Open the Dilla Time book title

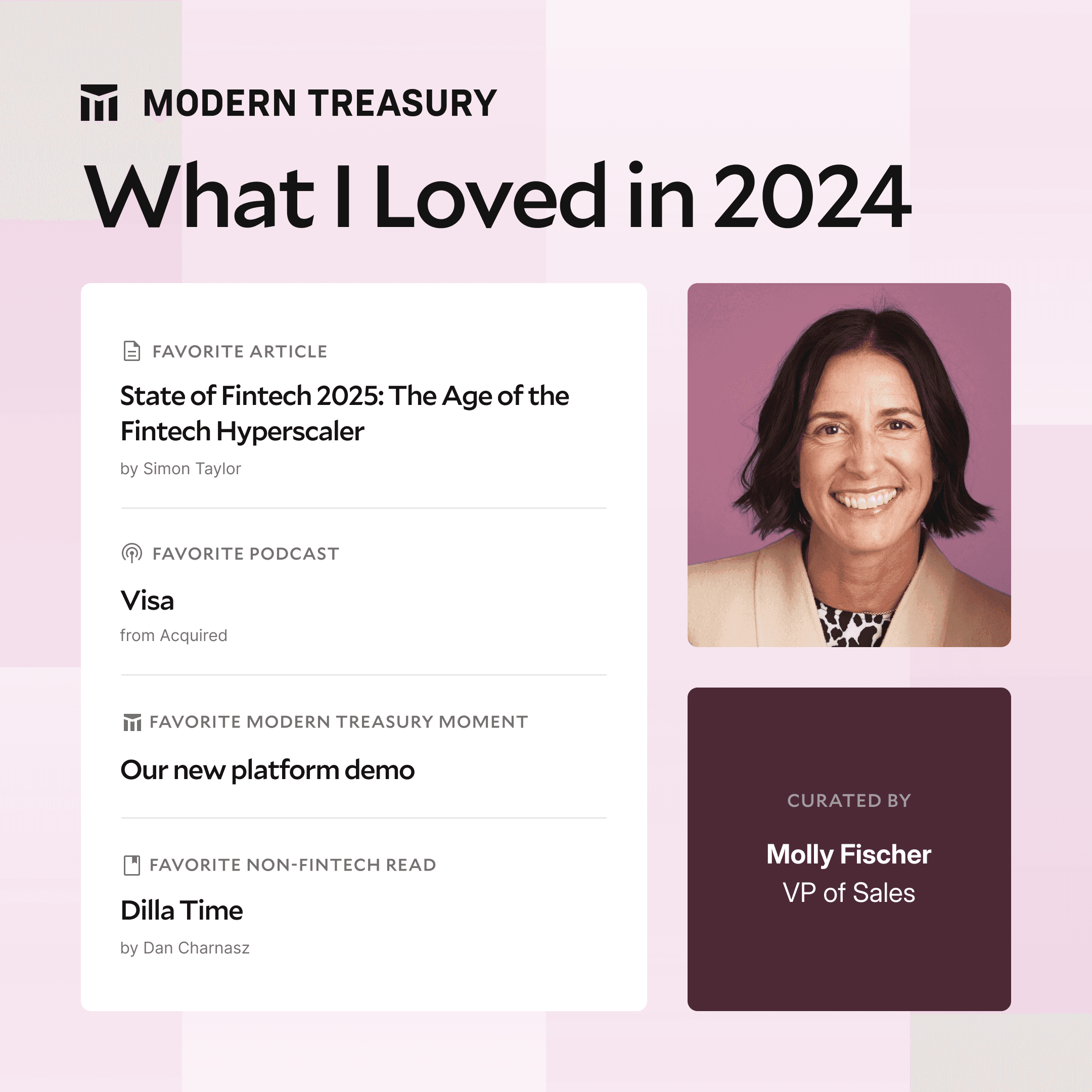(x=181, y=910)
